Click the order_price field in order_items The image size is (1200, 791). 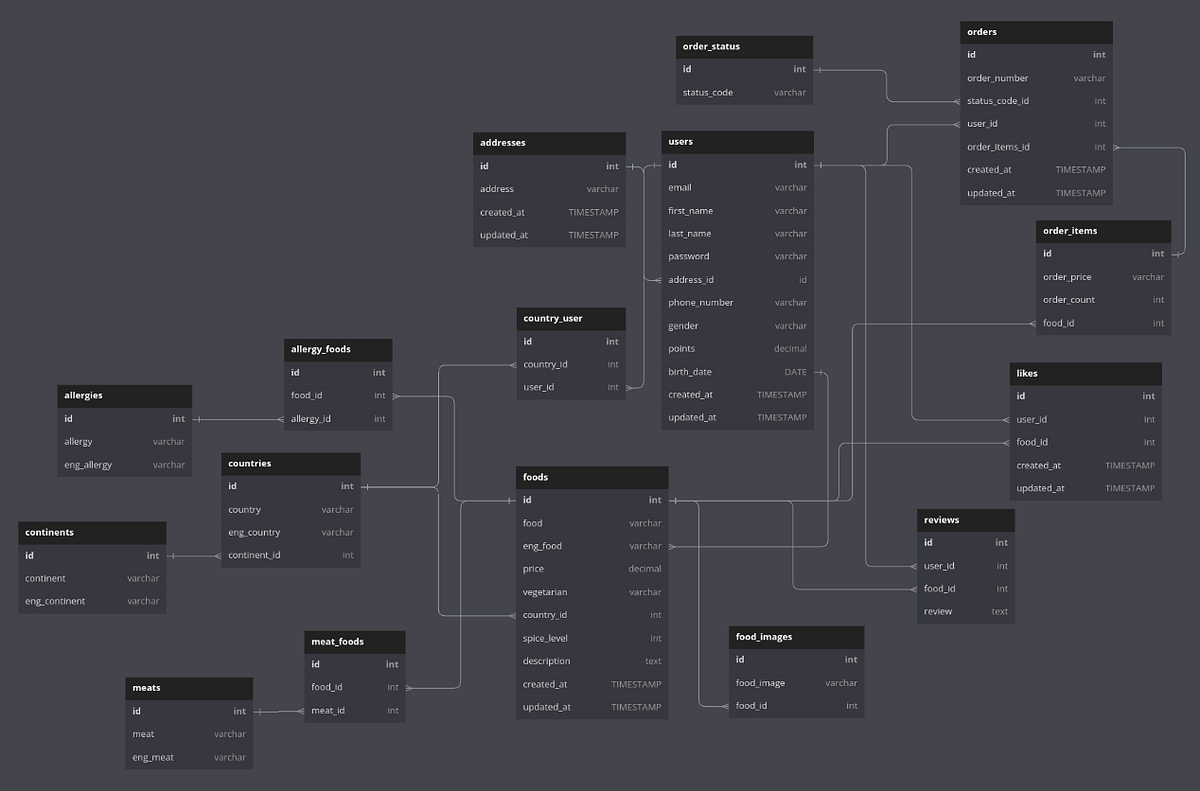coord(1103,276)
